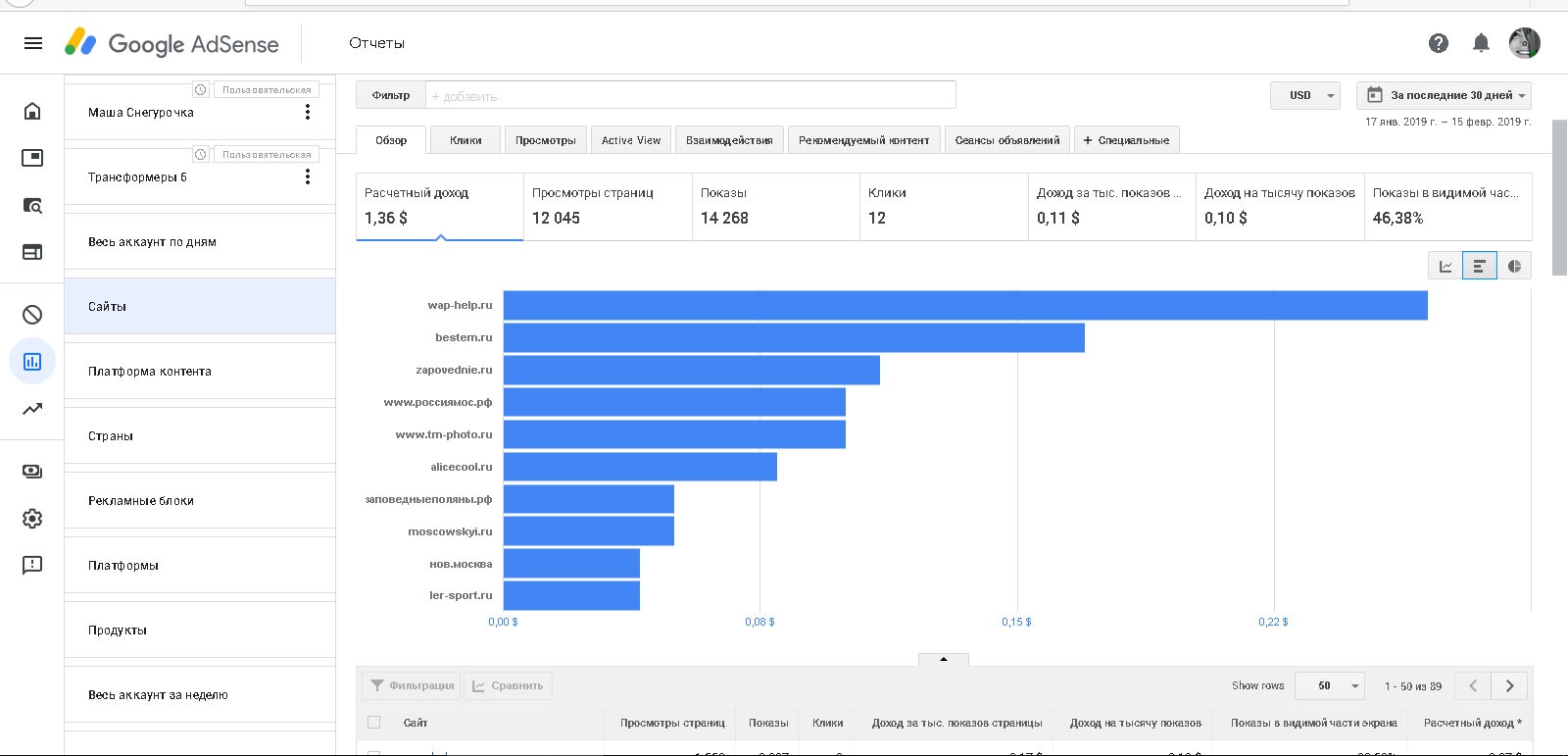The height and width of the screenshot is (756, 1568).
Task: Sort table by Расчетный доход column
Action: point(1472,723)
